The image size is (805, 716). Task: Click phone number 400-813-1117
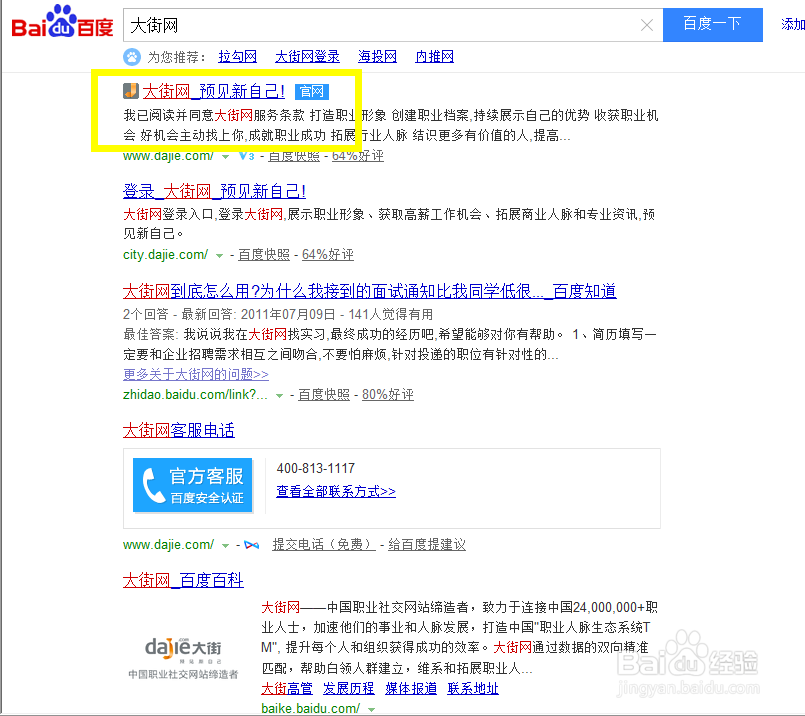[316, 468]
